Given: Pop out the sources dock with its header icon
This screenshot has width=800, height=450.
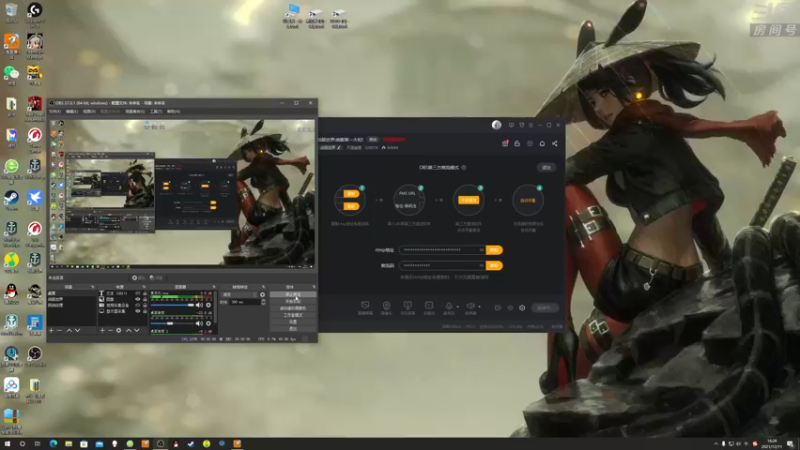Looking at the screenshot, I should (144, 287).
